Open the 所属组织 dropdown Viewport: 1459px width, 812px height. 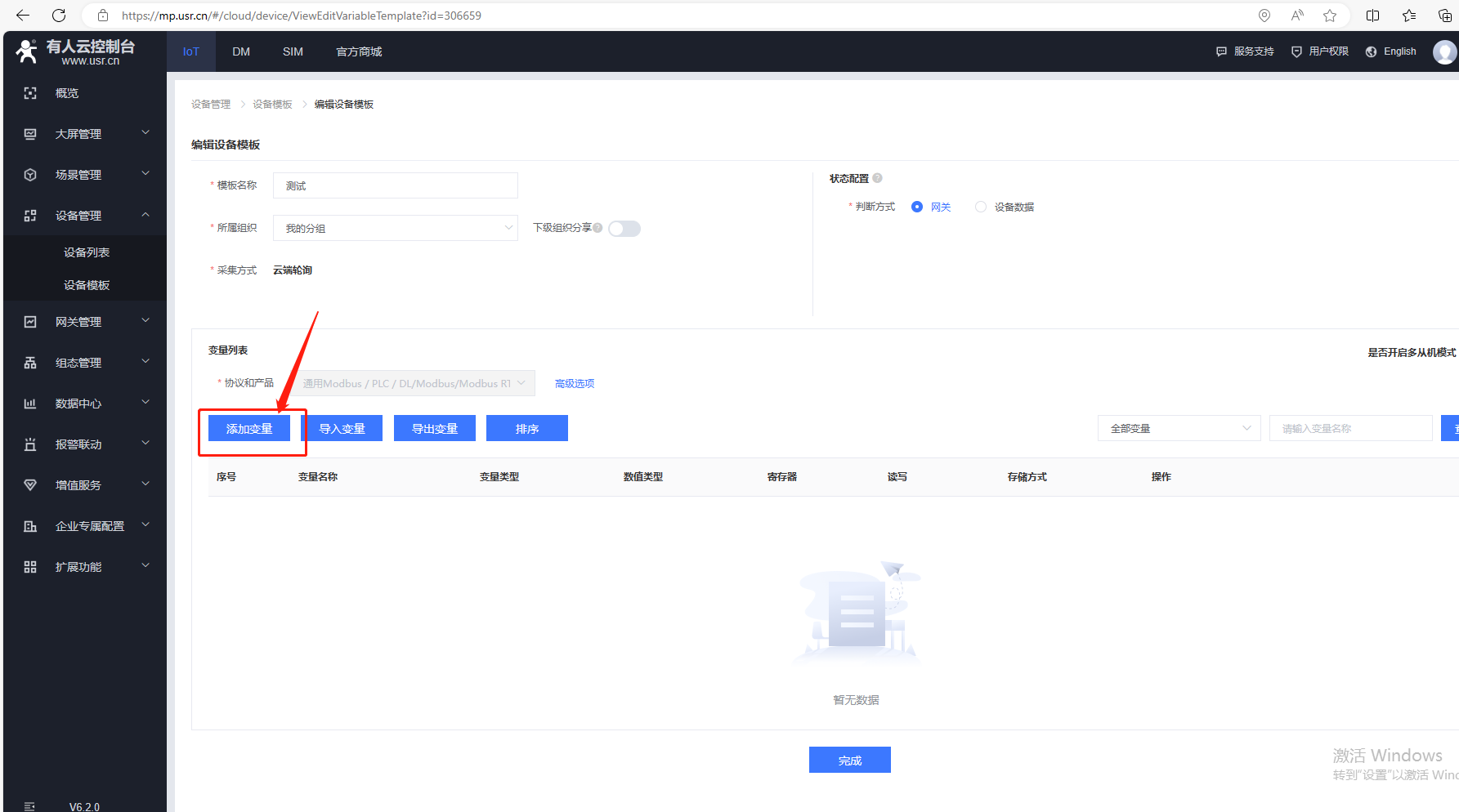[395, 228]
